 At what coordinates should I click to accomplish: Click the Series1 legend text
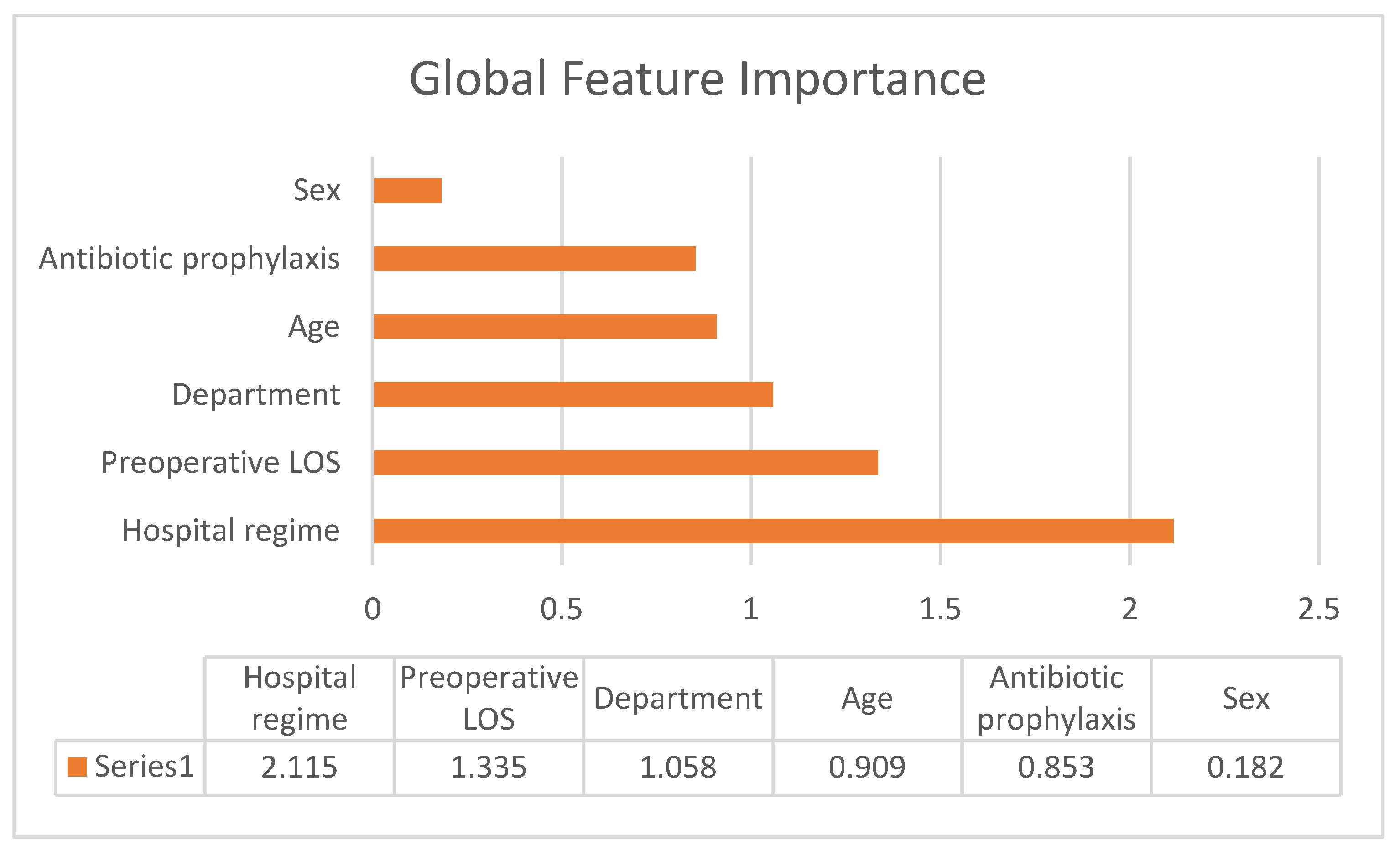(144, 767)
